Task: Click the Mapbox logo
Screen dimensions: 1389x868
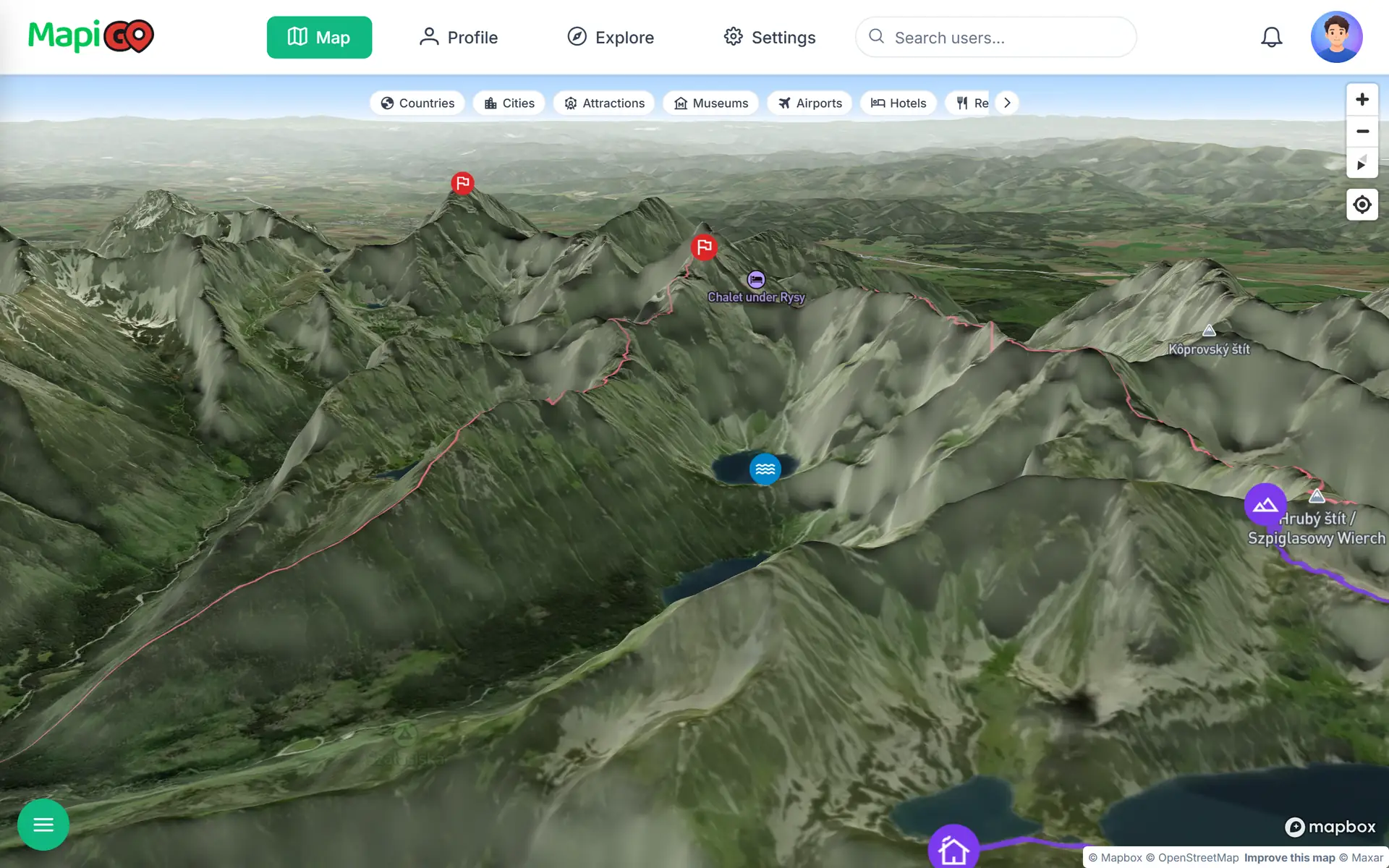Action: [x=1330, y=827]
